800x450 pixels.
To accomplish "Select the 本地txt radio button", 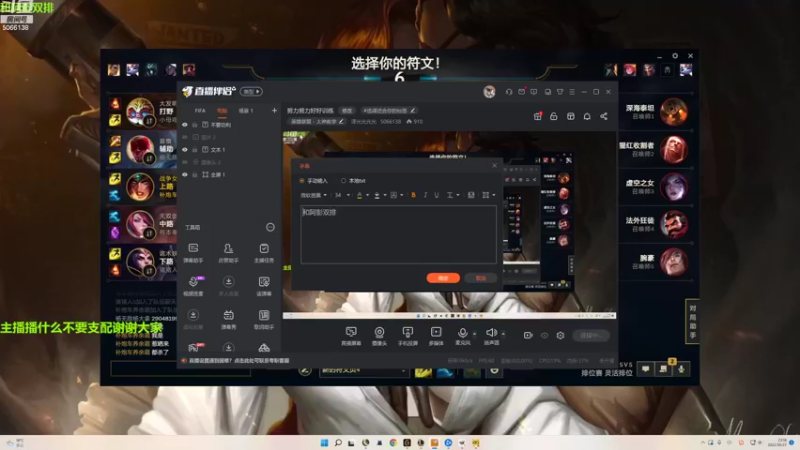I will [343, 181].
